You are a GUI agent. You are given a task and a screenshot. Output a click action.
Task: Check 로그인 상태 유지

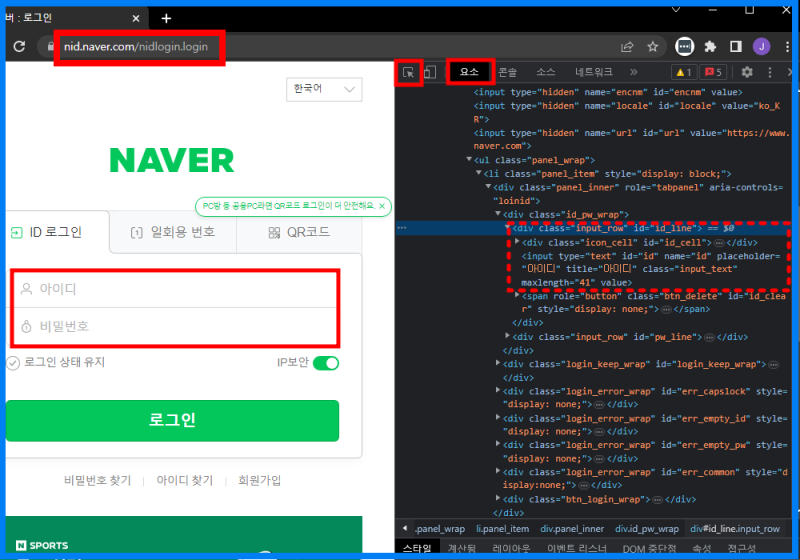point(12,363)
